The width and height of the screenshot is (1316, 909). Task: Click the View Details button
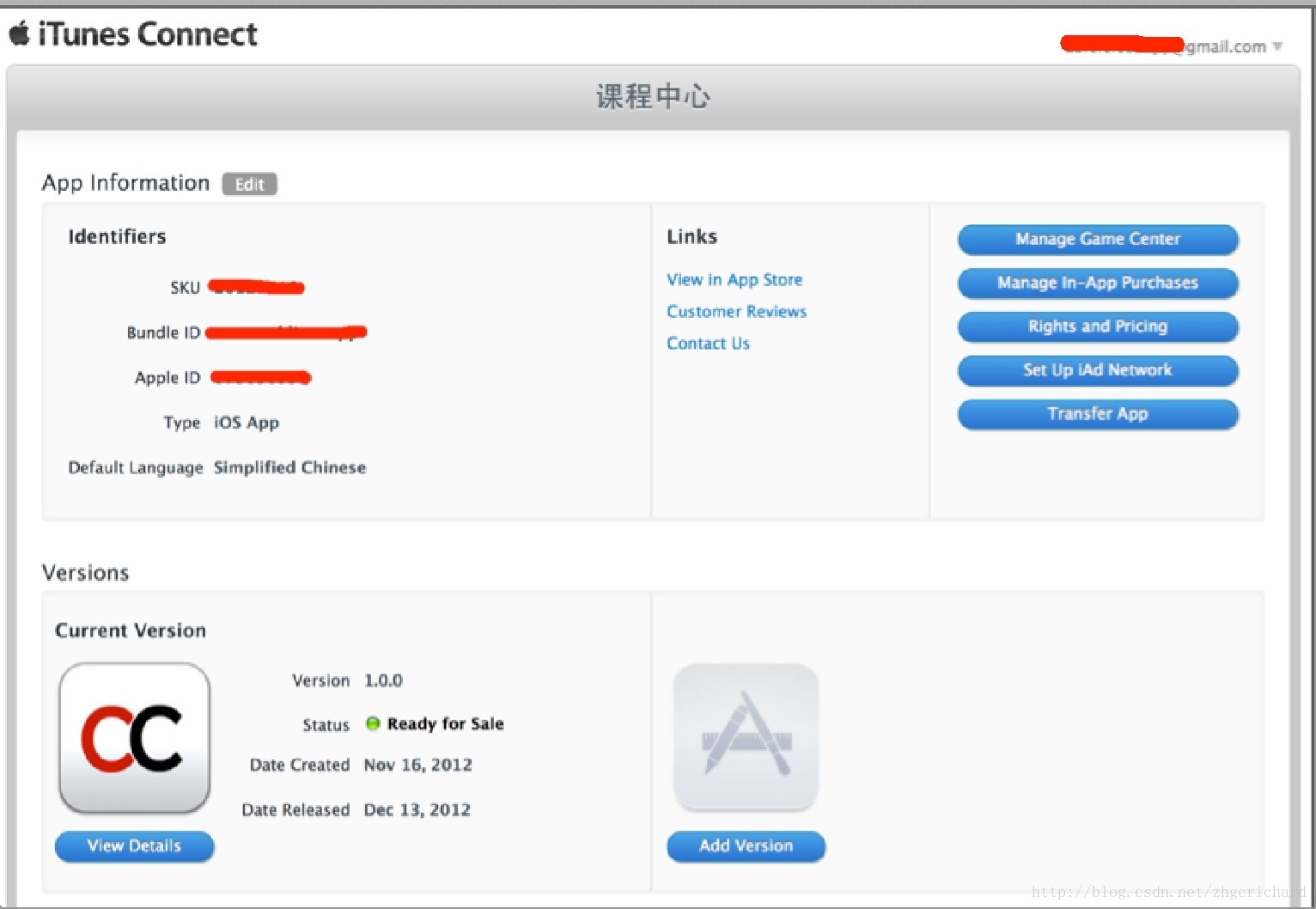point(134,845)
